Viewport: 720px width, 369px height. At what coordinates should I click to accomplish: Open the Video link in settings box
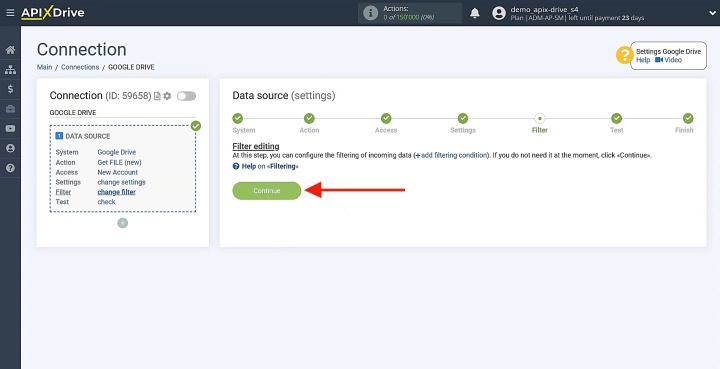point(669,60)
